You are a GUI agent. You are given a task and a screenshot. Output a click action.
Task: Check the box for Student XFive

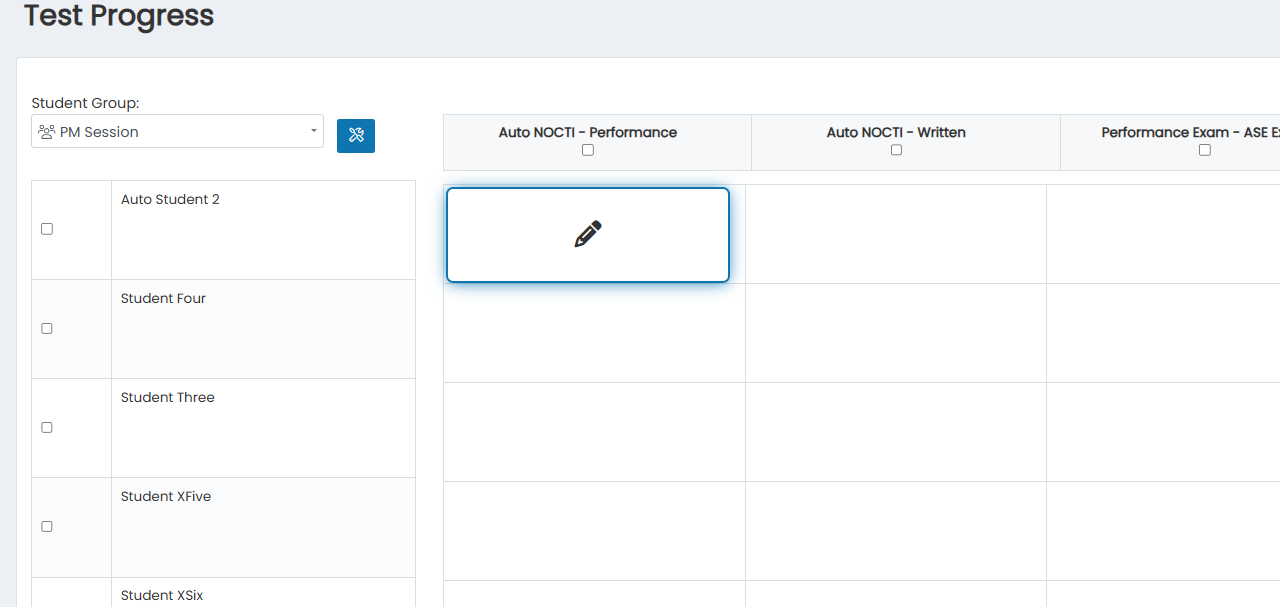point(47,526)
